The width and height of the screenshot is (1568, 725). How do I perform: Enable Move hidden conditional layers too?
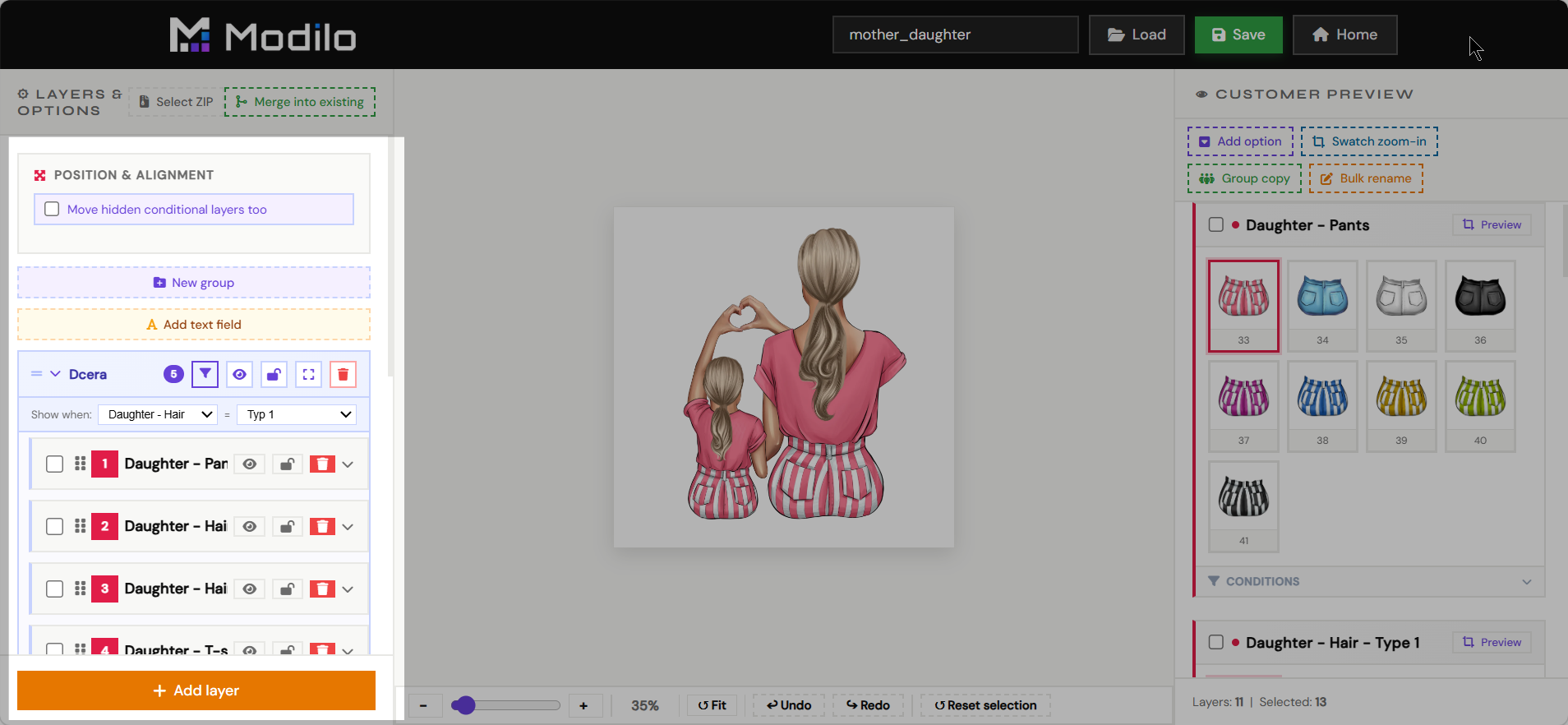[52, 210]
